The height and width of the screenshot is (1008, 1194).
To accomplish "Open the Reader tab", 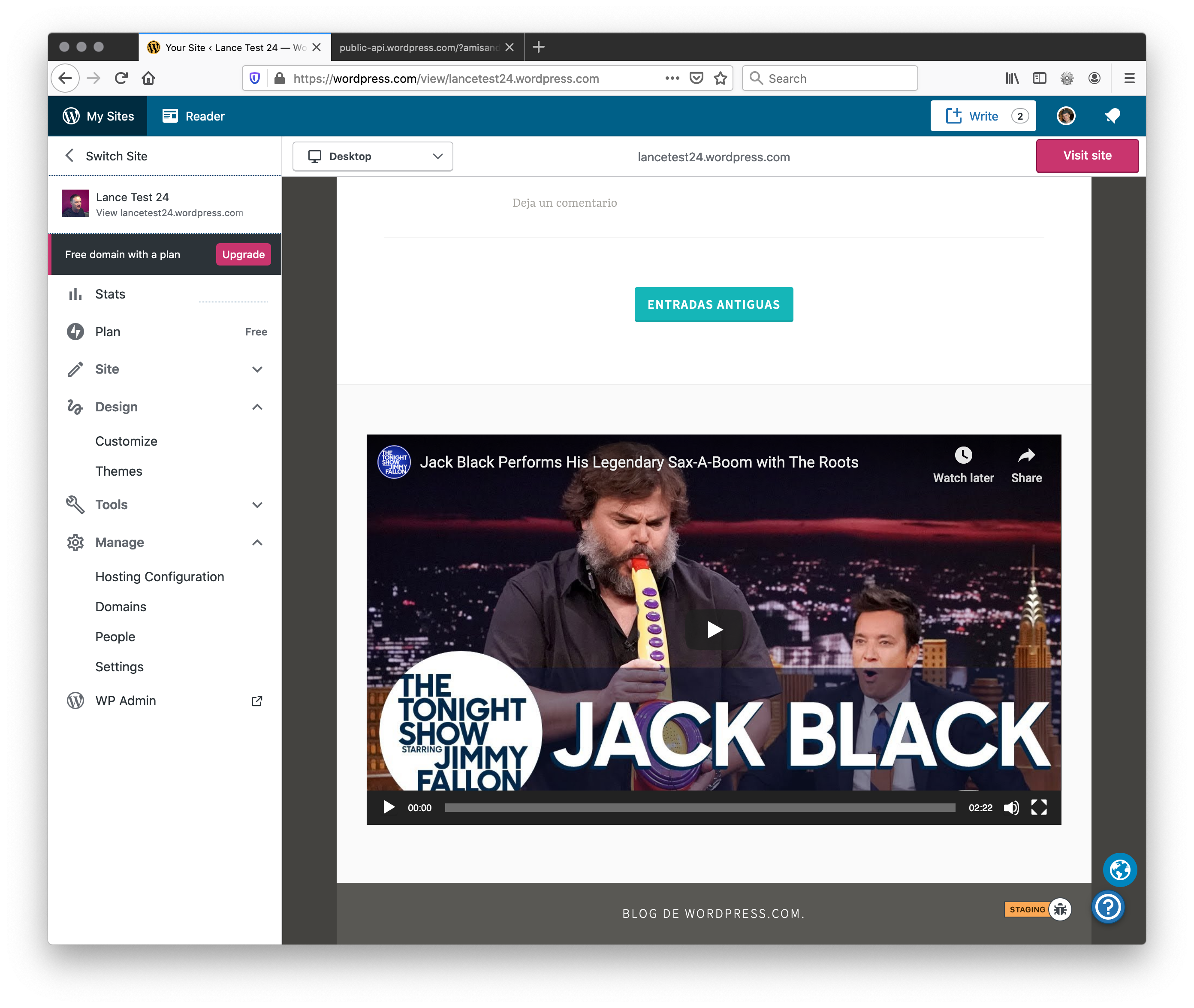I will click(193, 116).
